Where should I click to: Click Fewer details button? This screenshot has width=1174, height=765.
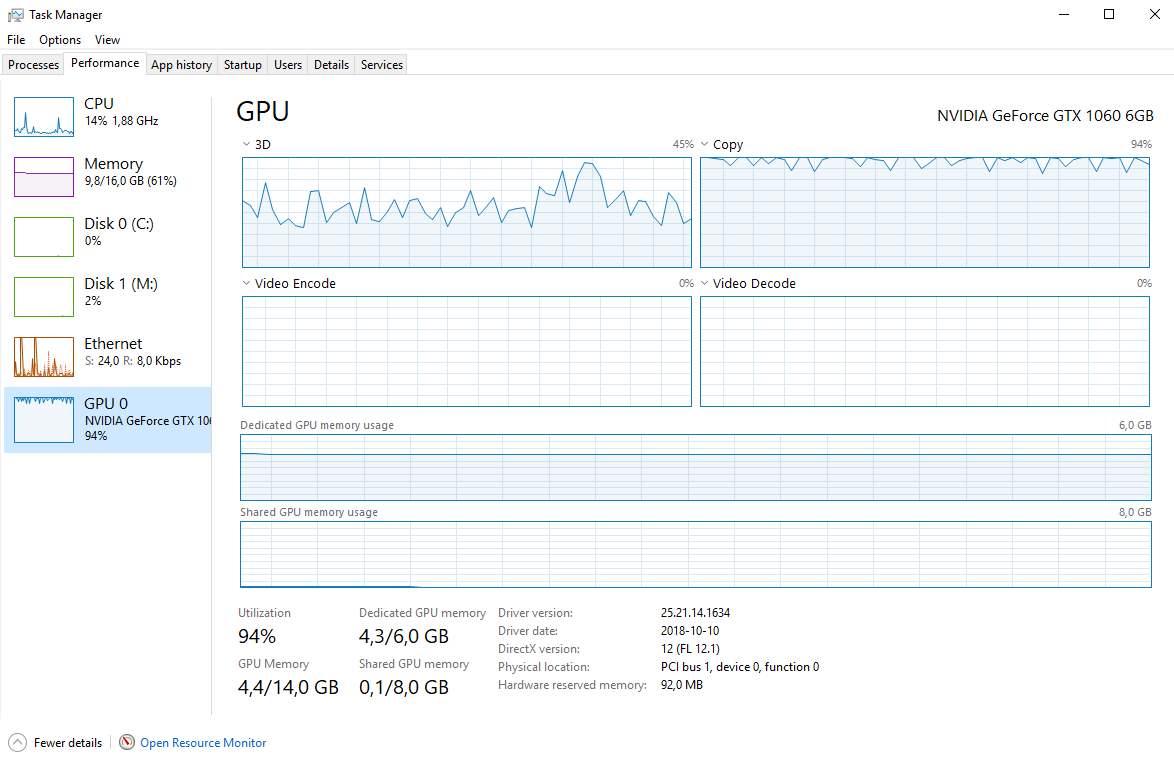pyautogui.click(x=55, y=743)
